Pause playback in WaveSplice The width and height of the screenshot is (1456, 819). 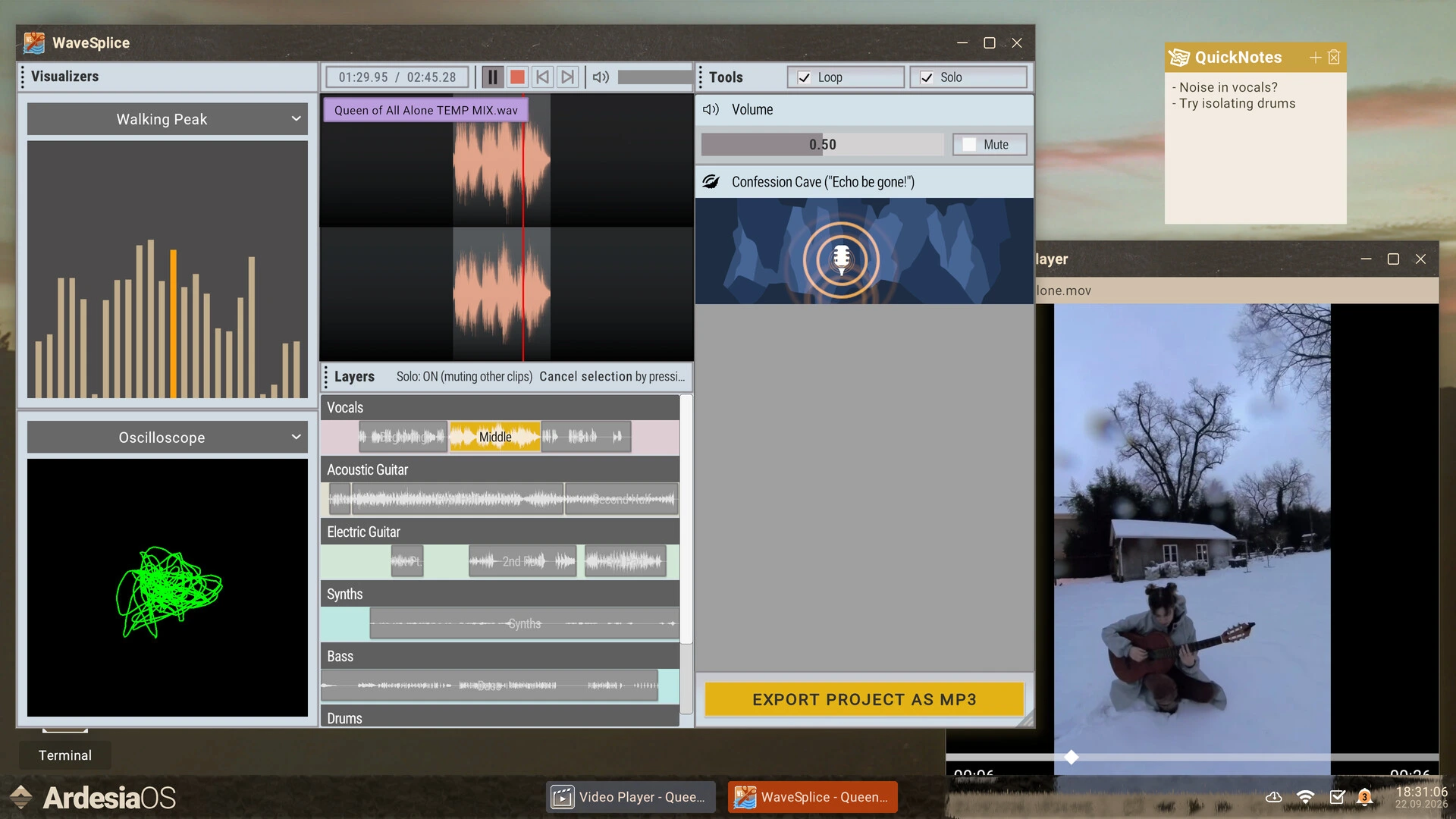[x=492, y=77]
